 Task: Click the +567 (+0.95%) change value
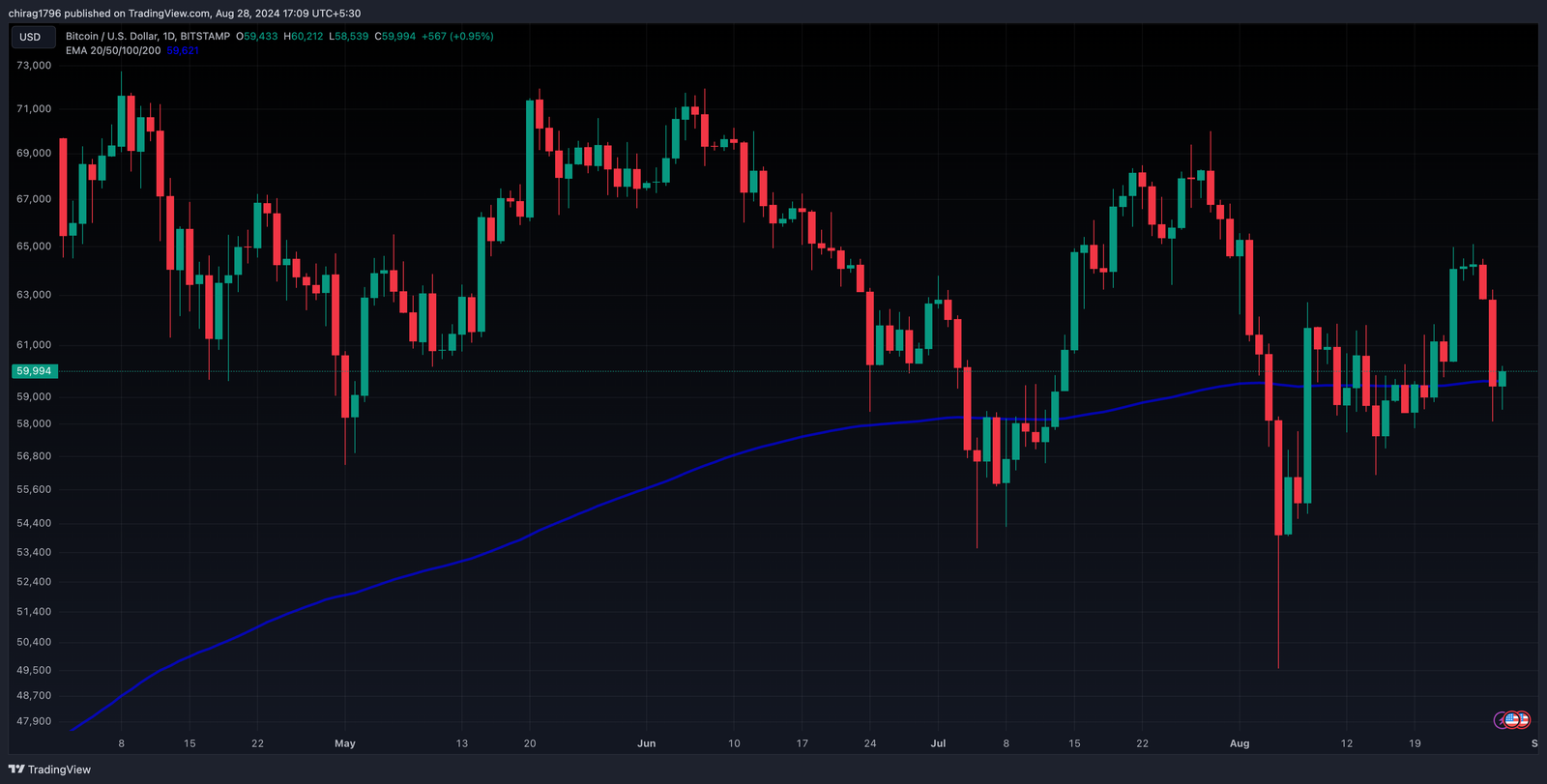[x=457, y=36]
